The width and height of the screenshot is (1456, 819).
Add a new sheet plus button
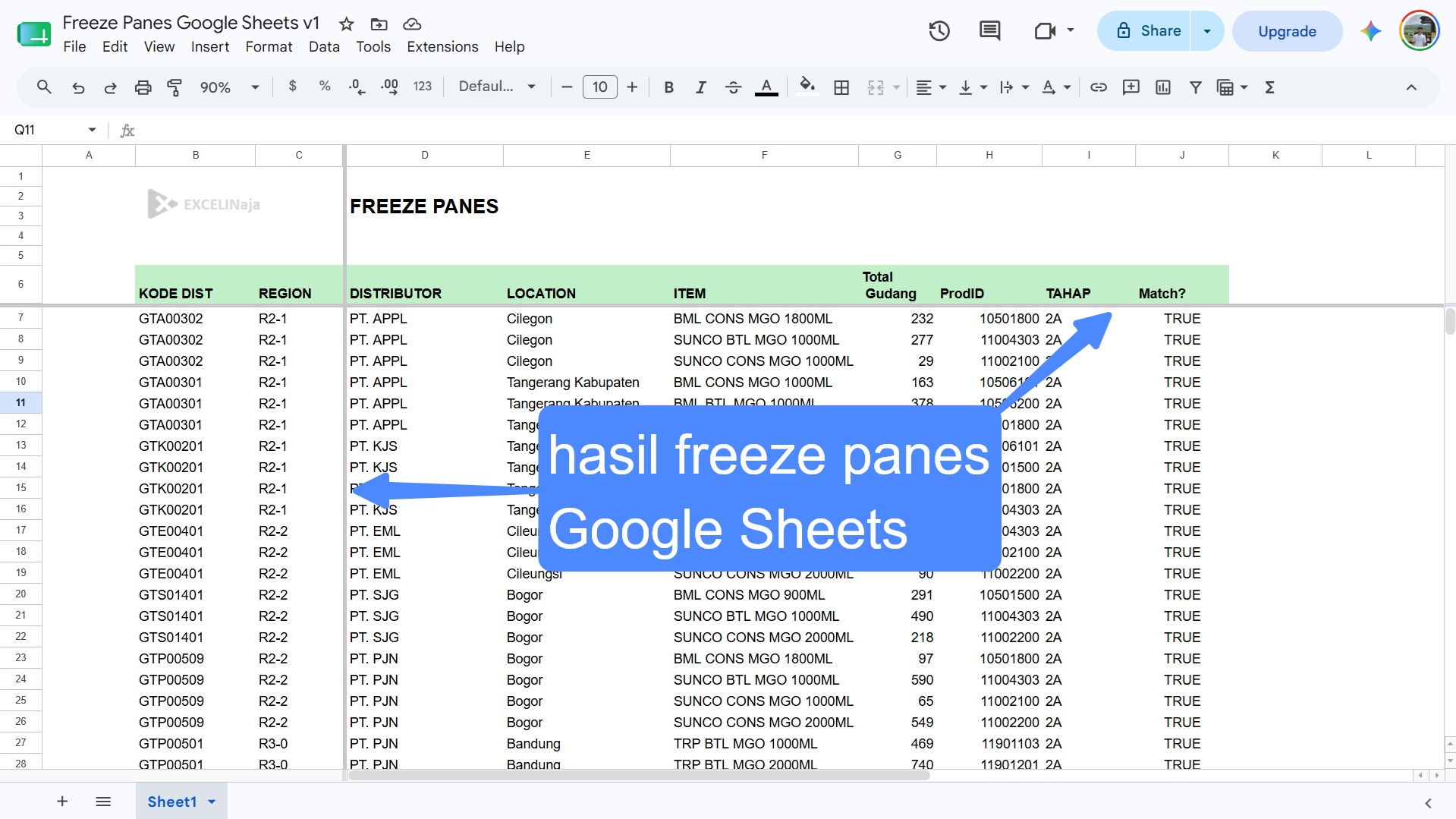pos(62,802)
